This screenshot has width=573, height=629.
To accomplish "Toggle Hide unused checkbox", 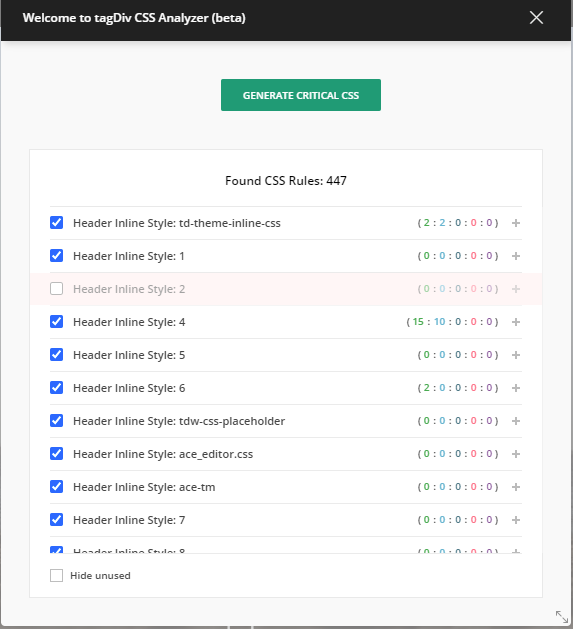I will point(57,575).
